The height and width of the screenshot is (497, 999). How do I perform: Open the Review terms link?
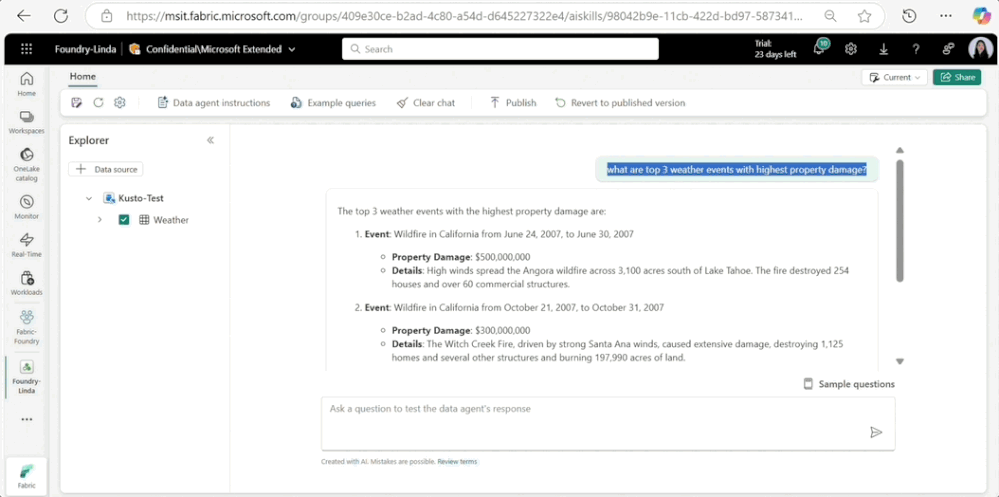[x=457, y=461]
